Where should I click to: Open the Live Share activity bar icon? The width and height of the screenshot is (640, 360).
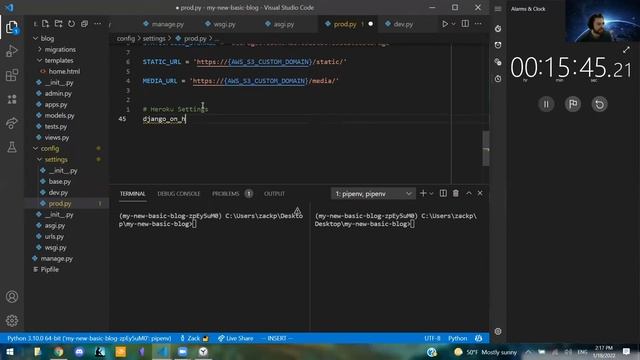tap(12, 123)
